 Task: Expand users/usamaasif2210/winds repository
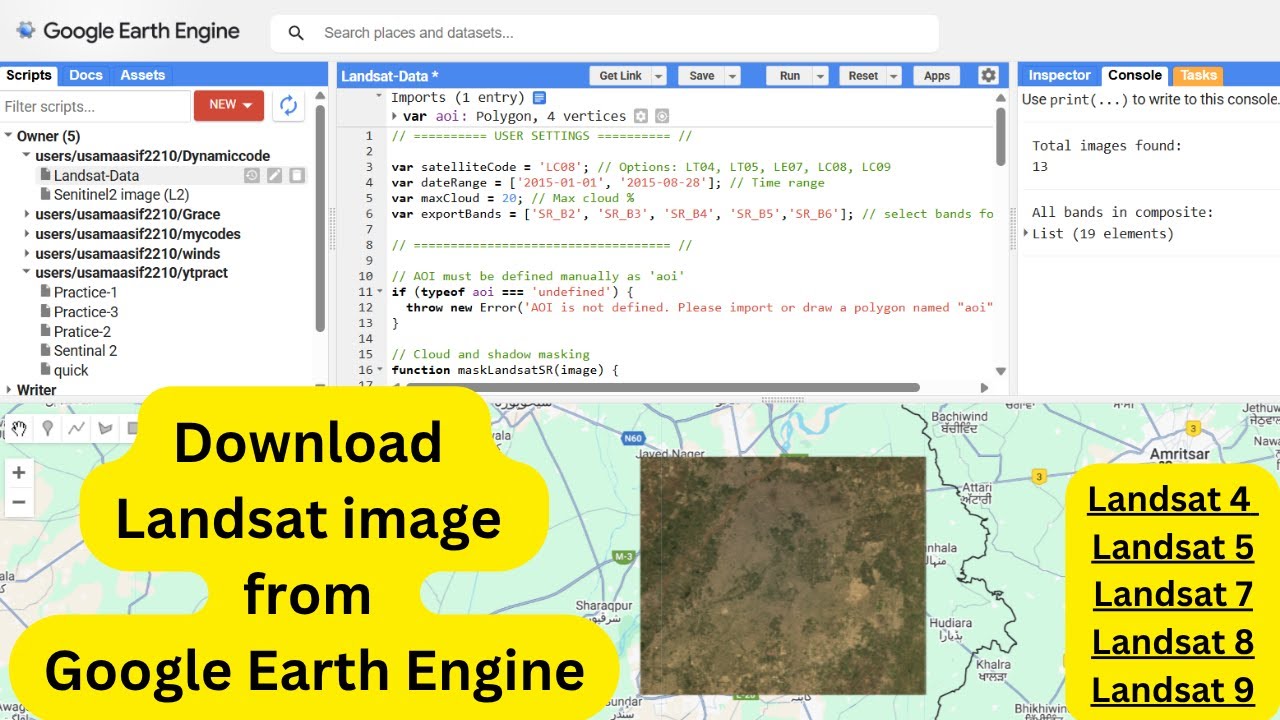tap(27, 254)
